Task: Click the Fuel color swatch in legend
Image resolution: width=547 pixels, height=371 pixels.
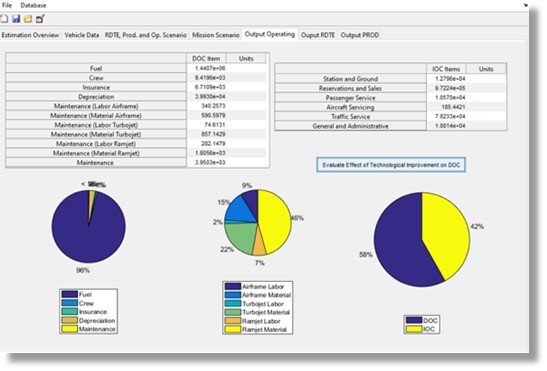Action: click(69, 294)
